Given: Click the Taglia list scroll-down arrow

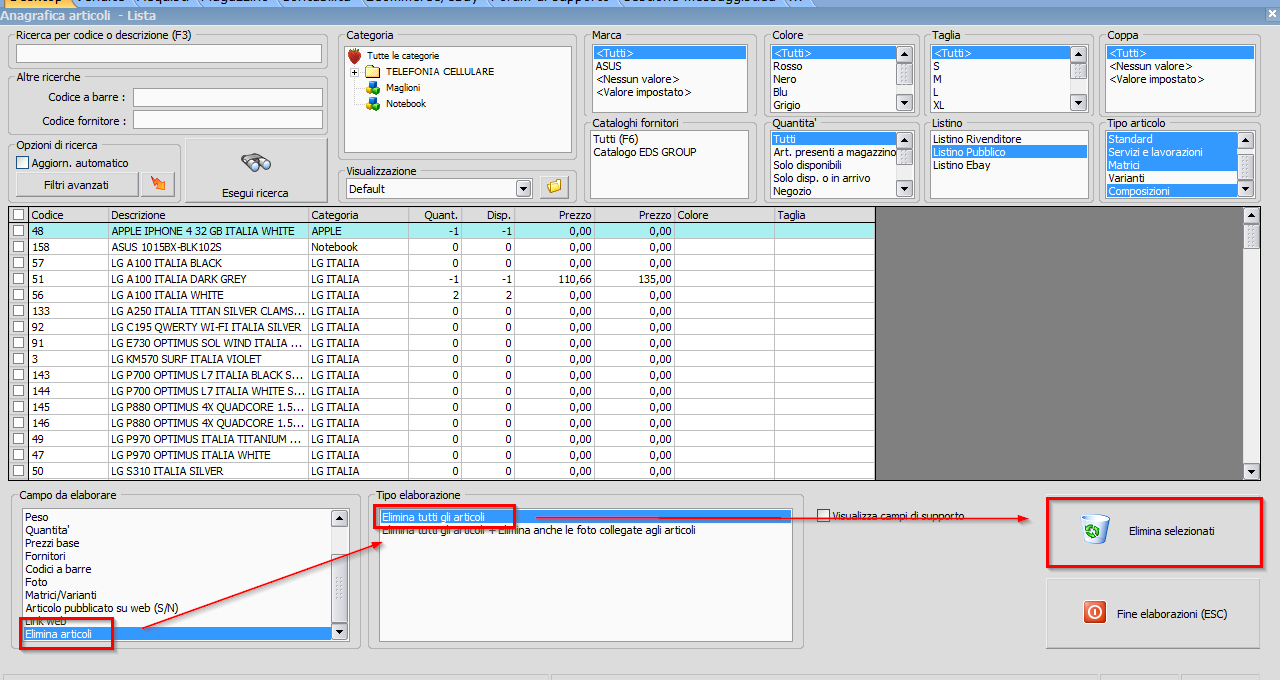Looking at the screenshot, I should tap(1078, 102).
